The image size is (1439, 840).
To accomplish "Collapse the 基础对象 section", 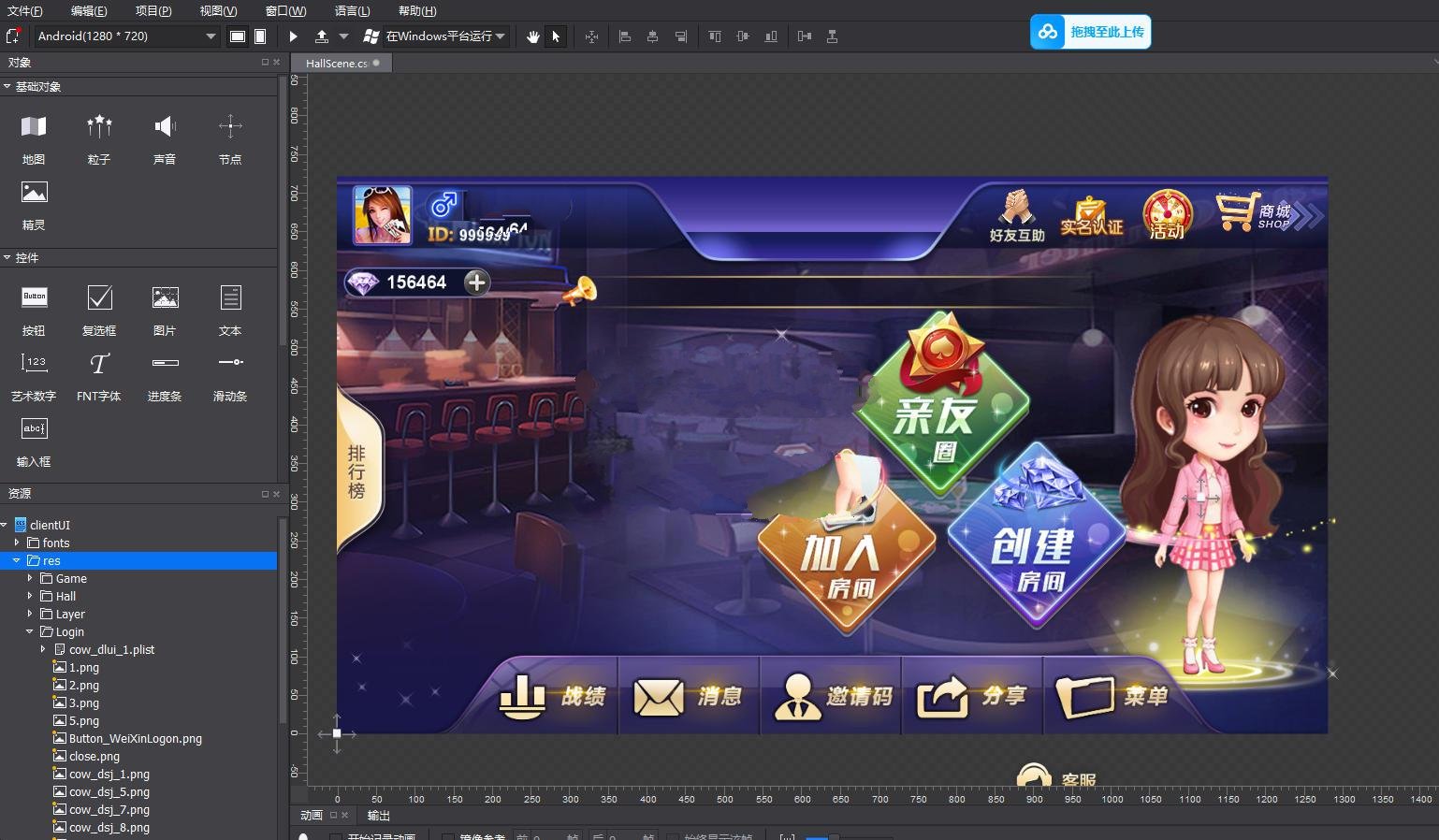I will click(7, 86).
